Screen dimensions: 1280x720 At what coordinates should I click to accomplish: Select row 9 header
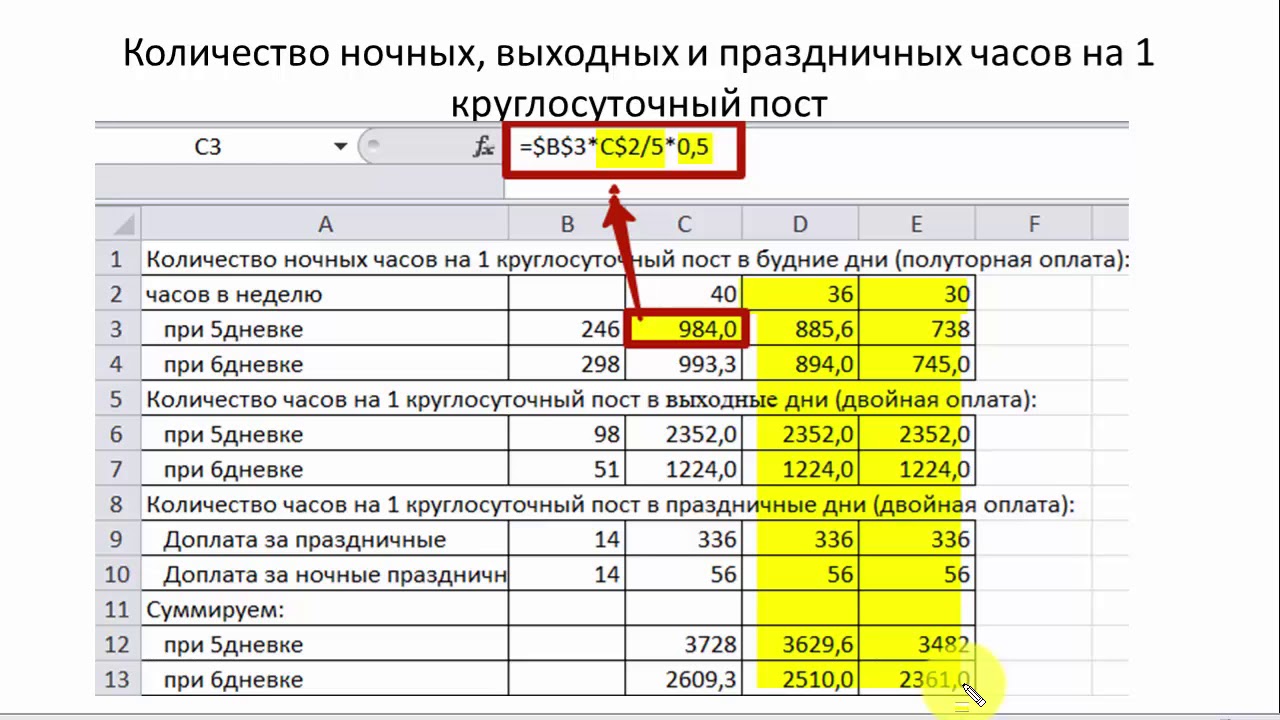coord(119,539)
